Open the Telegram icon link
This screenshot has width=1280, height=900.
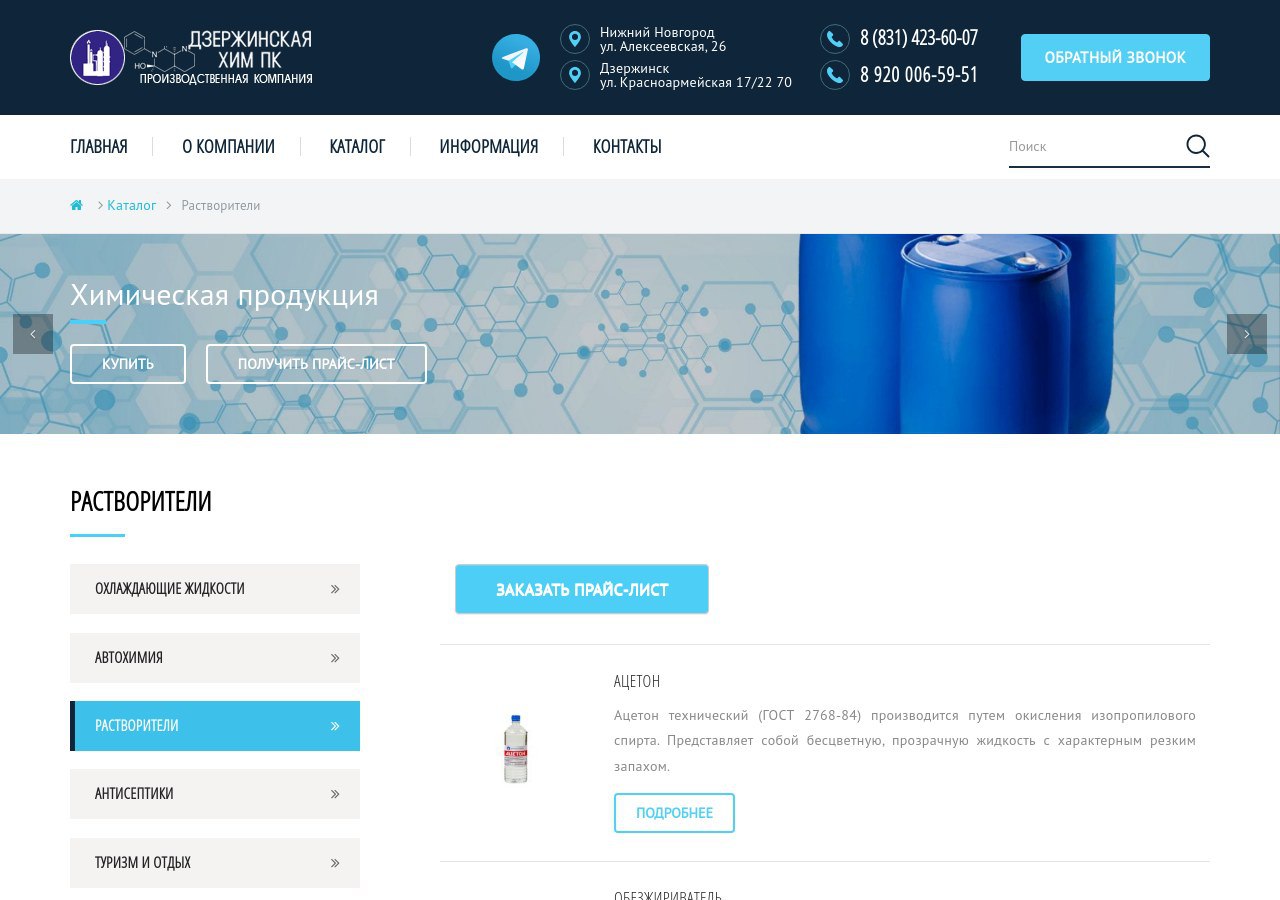(x=516, y=58)
